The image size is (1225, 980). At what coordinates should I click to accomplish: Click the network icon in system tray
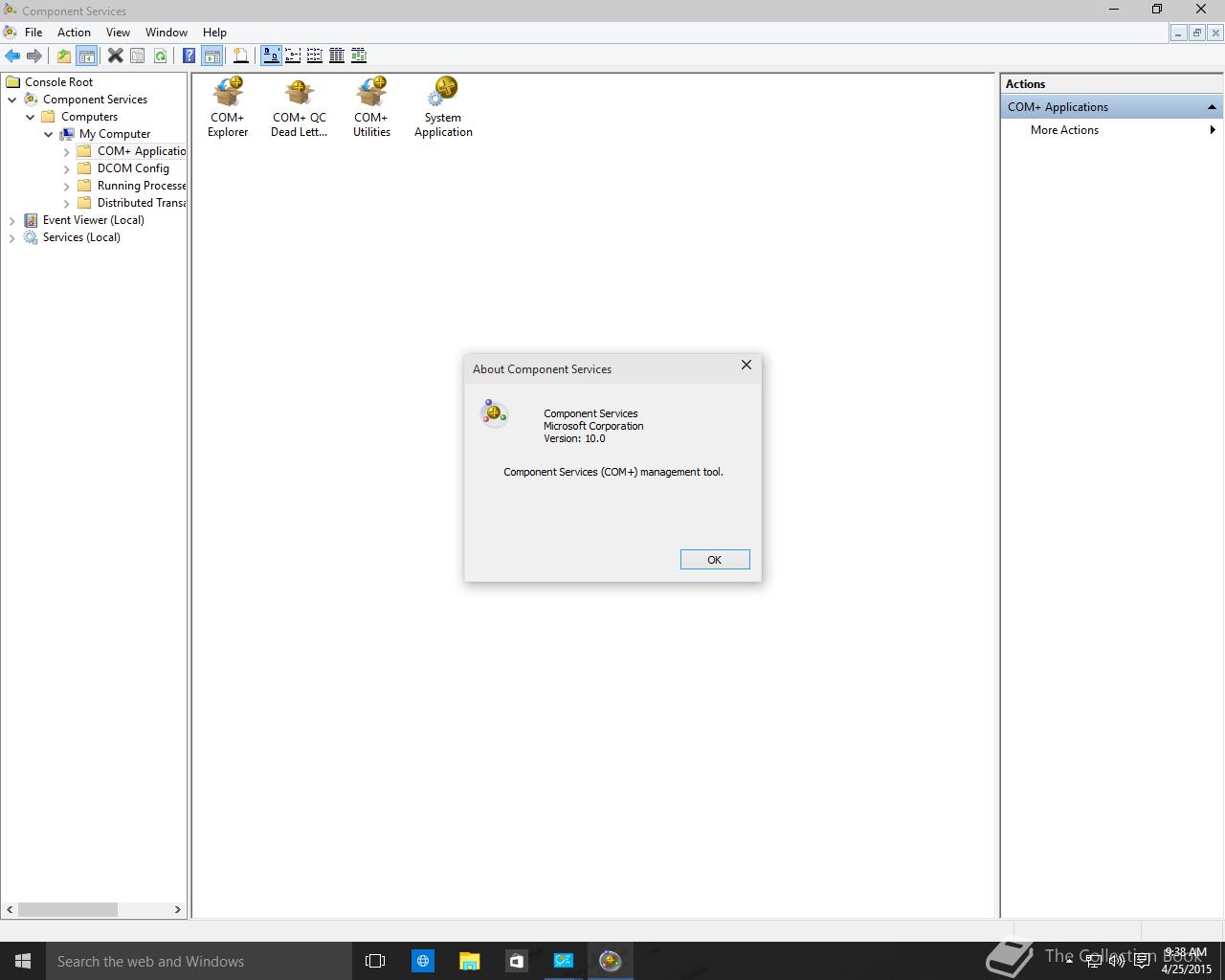point(1093,961)
